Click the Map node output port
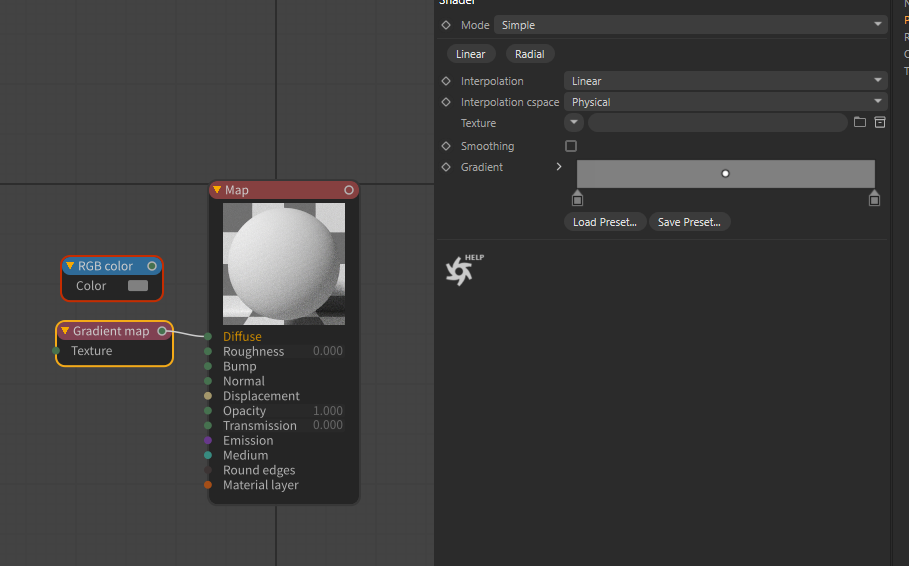Image resolution: width=909 pixels, height=566 pixels. coord(348,190)
